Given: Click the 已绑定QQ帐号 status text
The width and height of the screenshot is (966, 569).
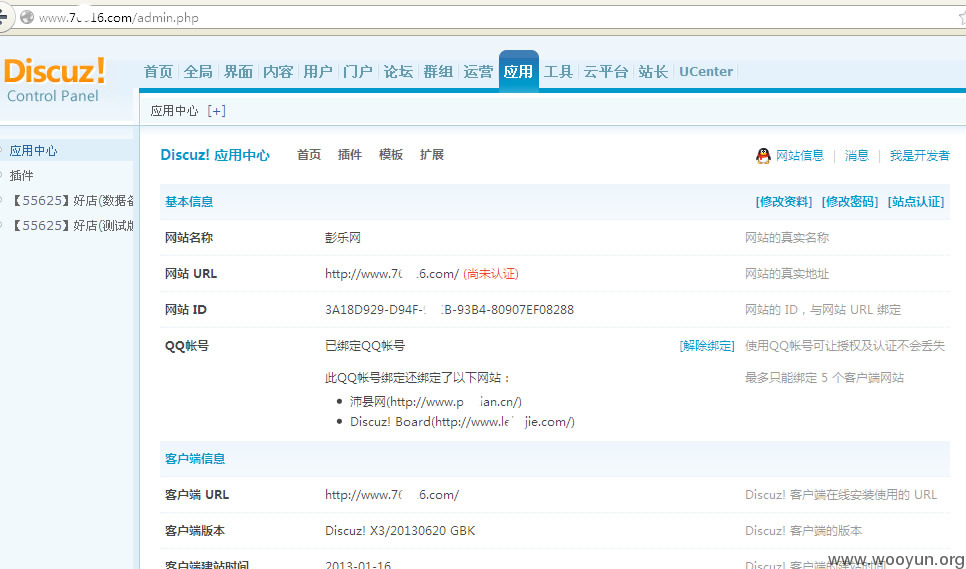Looking at the screenshot, I should pyautogui.click(x=365, y=346).
